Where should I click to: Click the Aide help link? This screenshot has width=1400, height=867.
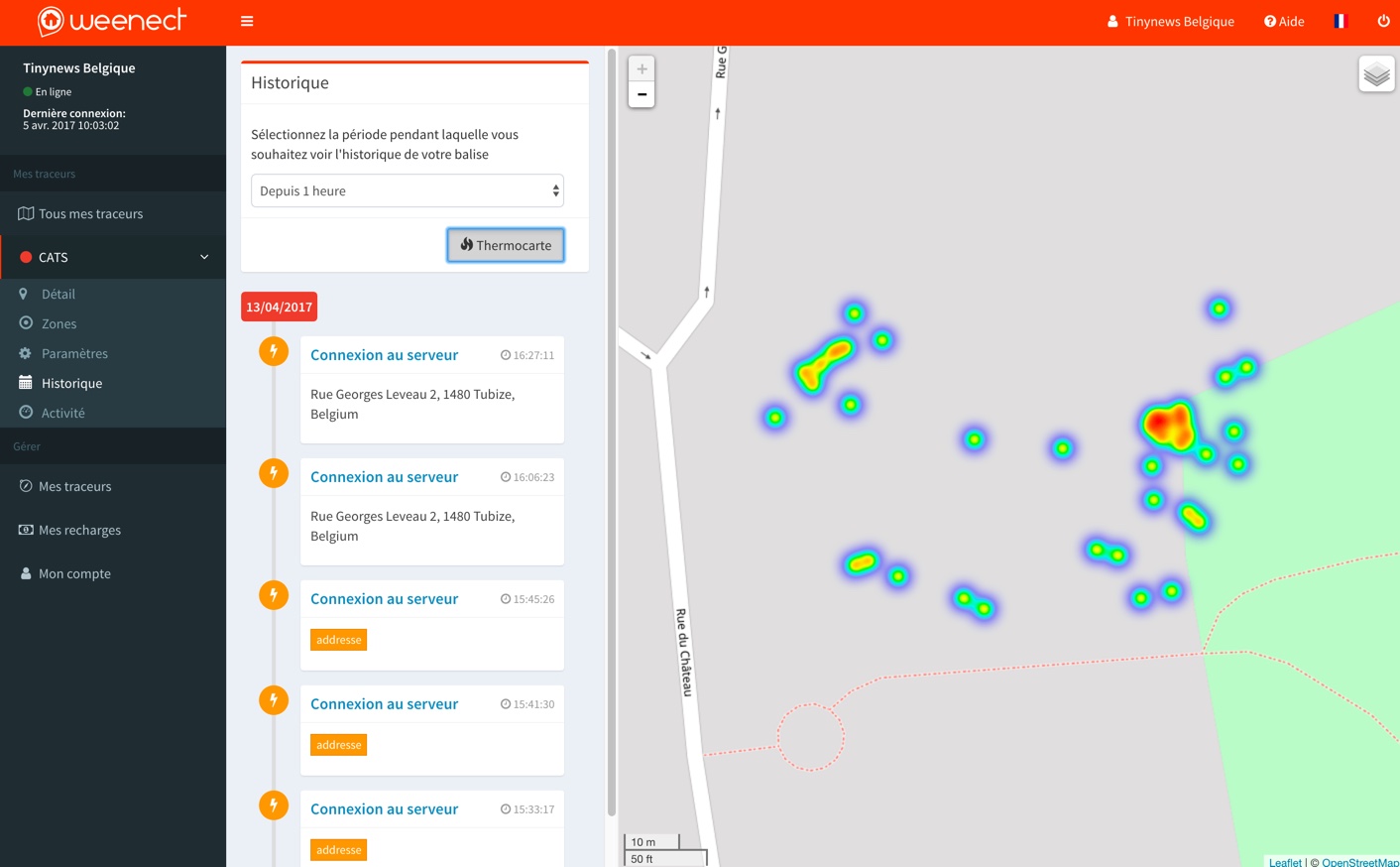1284,21
